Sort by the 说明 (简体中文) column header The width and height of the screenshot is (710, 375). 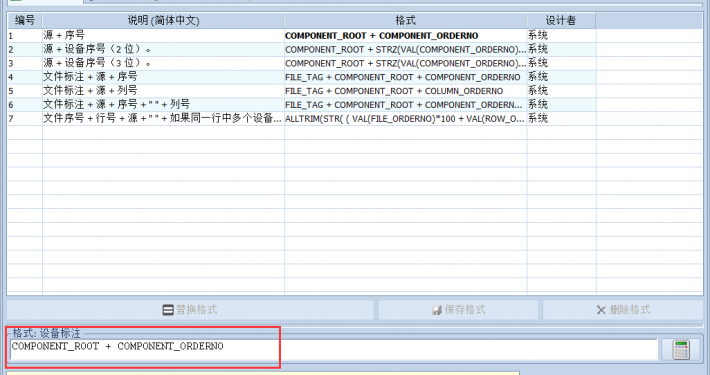coord(163,20)
